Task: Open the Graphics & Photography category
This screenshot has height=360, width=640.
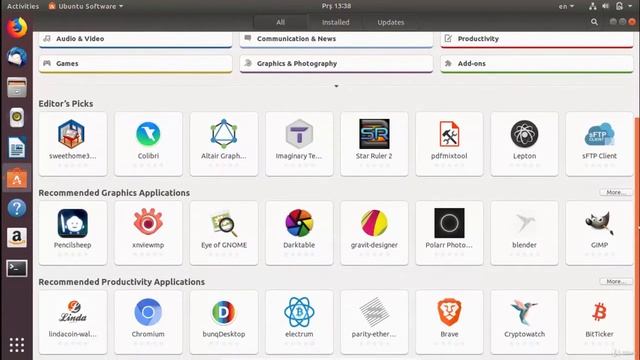Action: pos(336,64)
